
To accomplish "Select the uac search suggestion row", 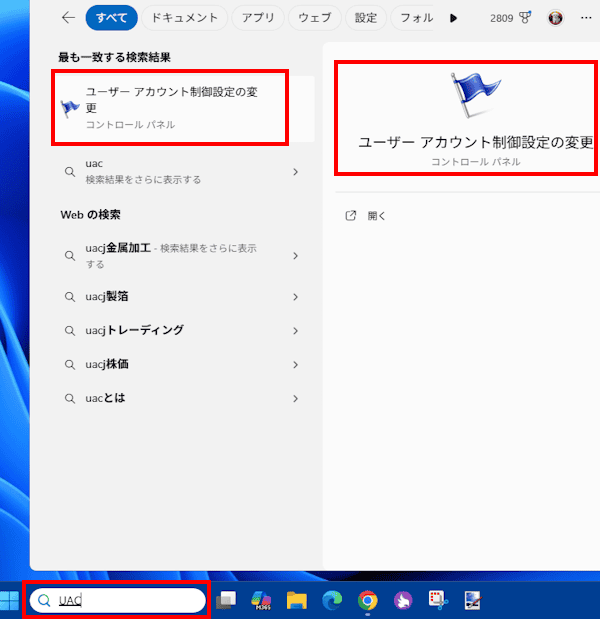I will click(x=182, y=171).
